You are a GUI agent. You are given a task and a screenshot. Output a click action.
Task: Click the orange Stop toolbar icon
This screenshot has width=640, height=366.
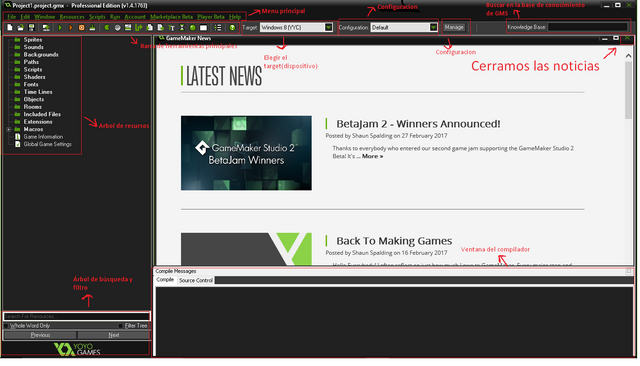click(81, 28)
